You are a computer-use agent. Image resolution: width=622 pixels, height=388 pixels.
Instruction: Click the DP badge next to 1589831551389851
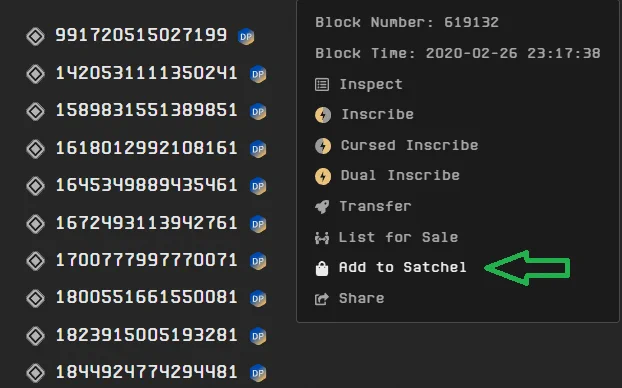coord(258,111)
